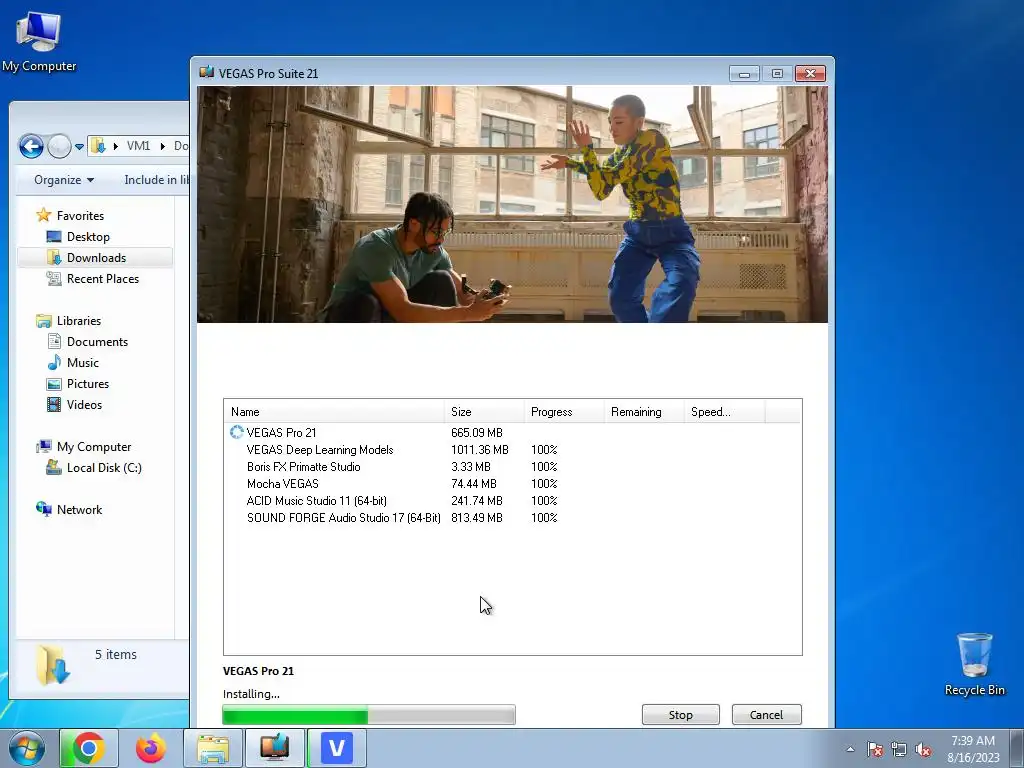Image resolution: width=1024 pixels, height=768 pixels.
Task: Launch Google Chrome from the taskbar
Action: point(89,748)
